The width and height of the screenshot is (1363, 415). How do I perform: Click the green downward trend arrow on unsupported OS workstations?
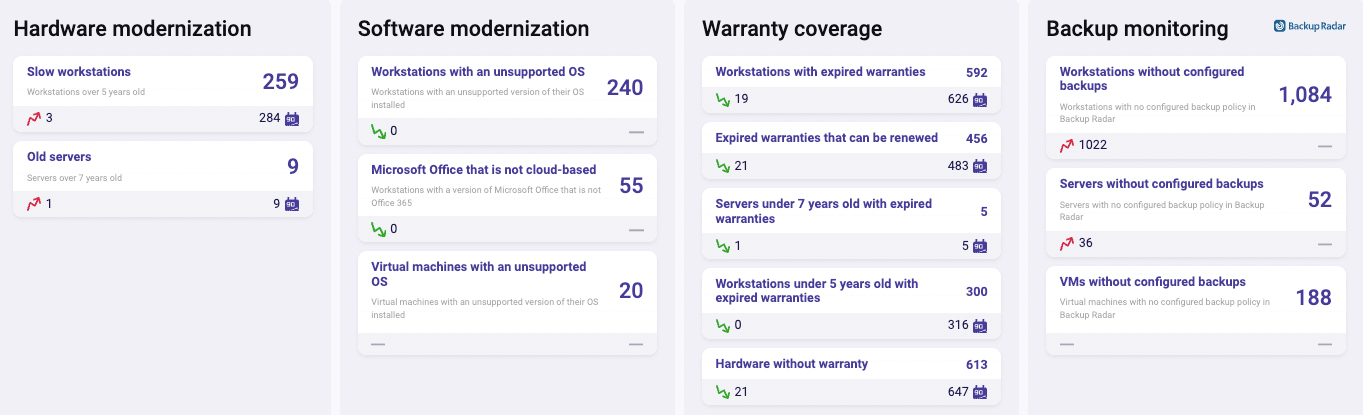click(379, 131)
